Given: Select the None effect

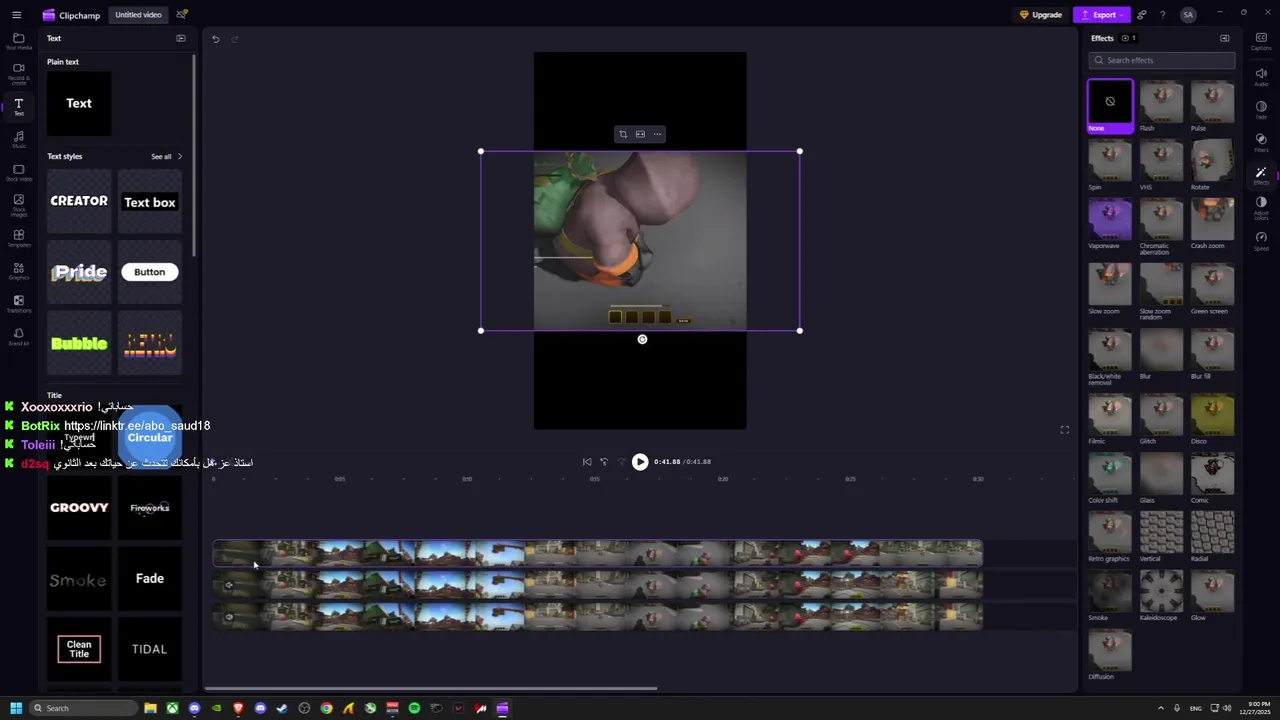Looking at the screenshot, I should coord(1110,106).
